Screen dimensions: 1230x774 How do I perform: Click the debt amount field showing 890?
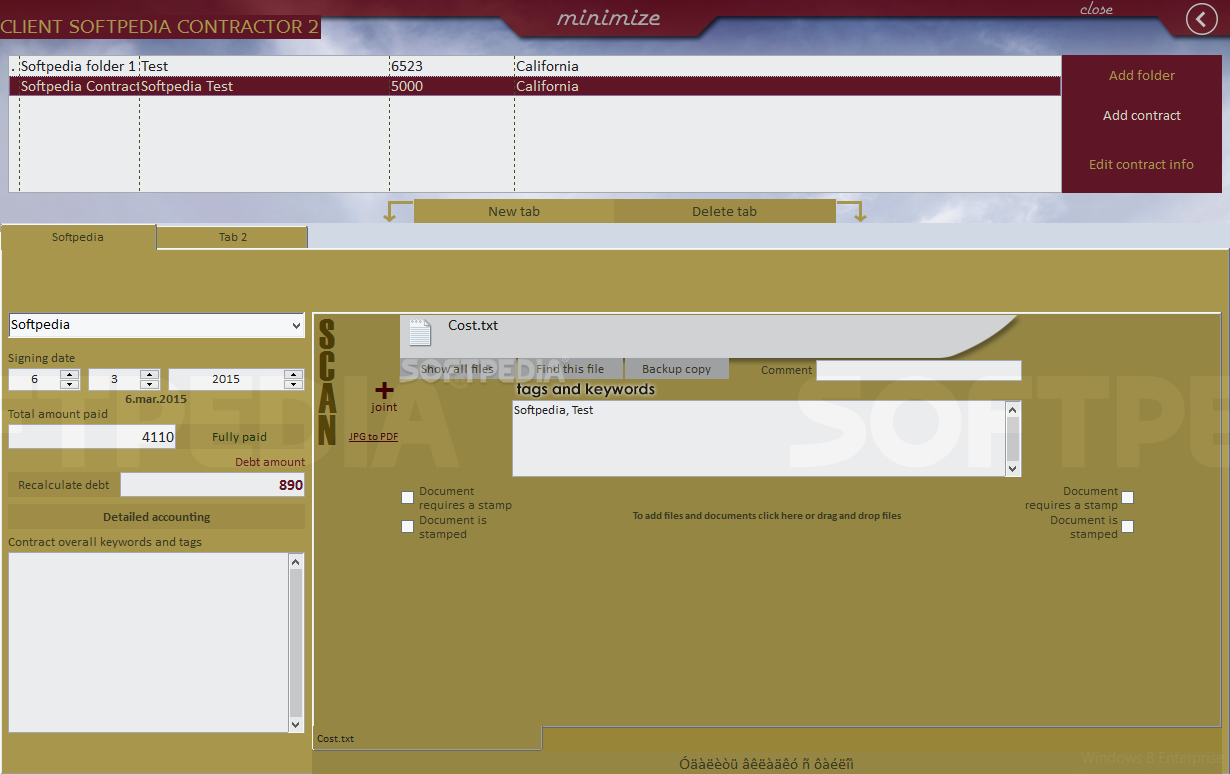tap(213, 485)
